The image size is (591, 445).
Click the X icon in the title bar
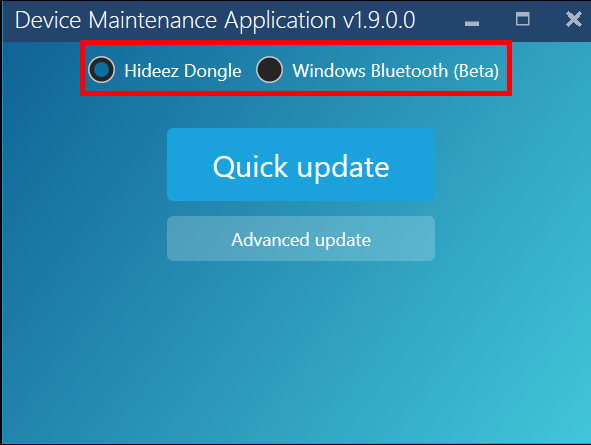click(x=574, y=19)
